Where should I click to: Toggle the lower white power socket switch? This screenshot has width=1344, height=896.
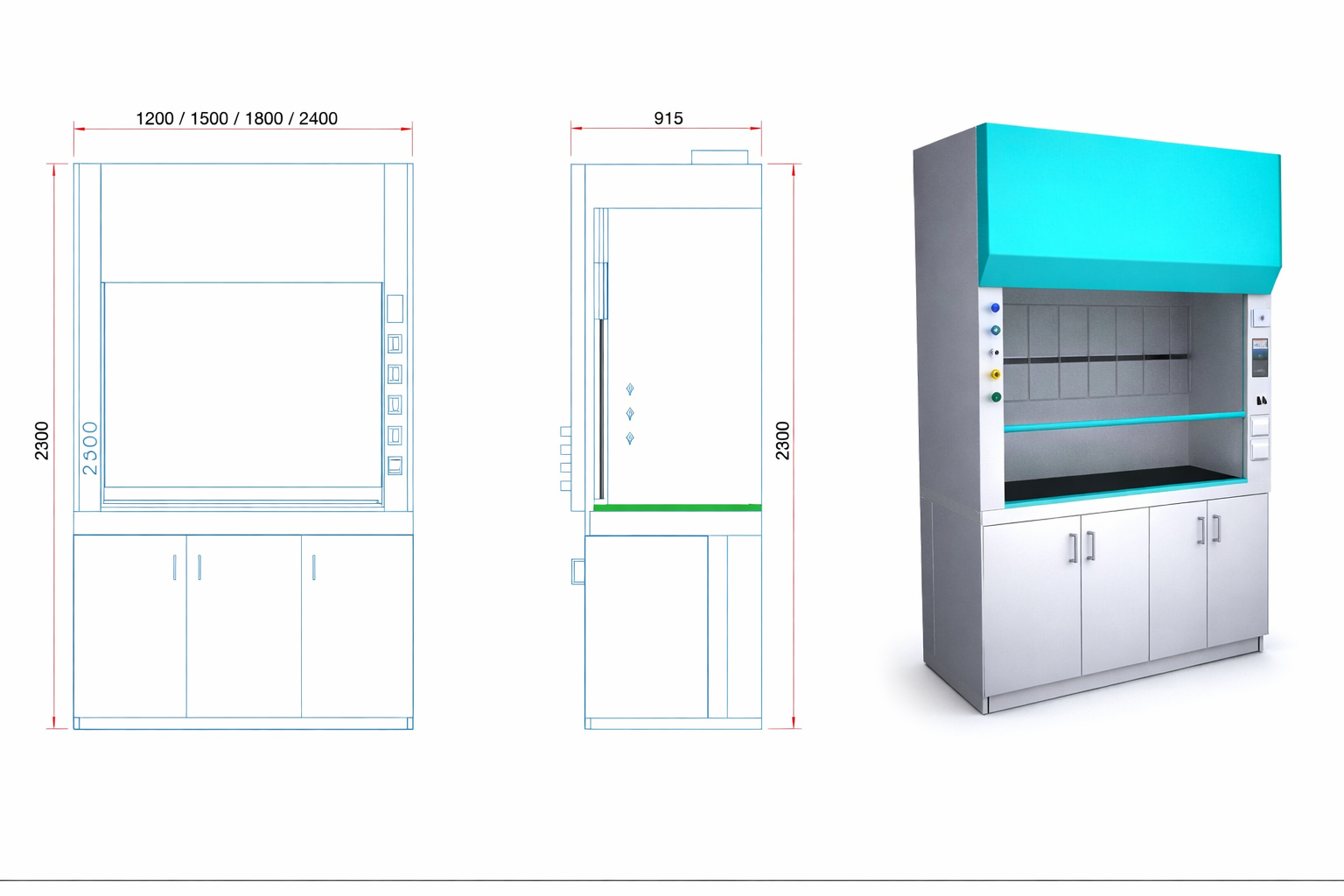(1261, 448)
